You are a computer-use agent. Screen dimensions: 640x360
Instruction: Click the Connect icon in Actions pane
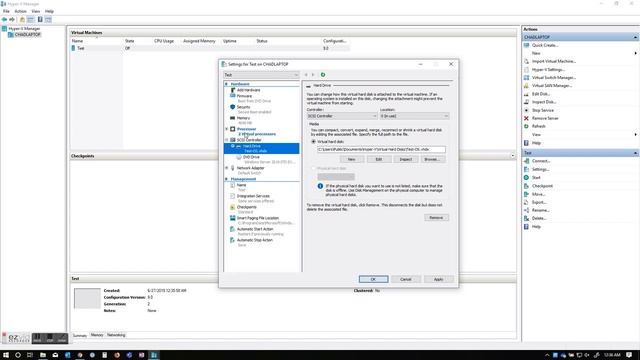pyautogui.click(x=527, y=161)
